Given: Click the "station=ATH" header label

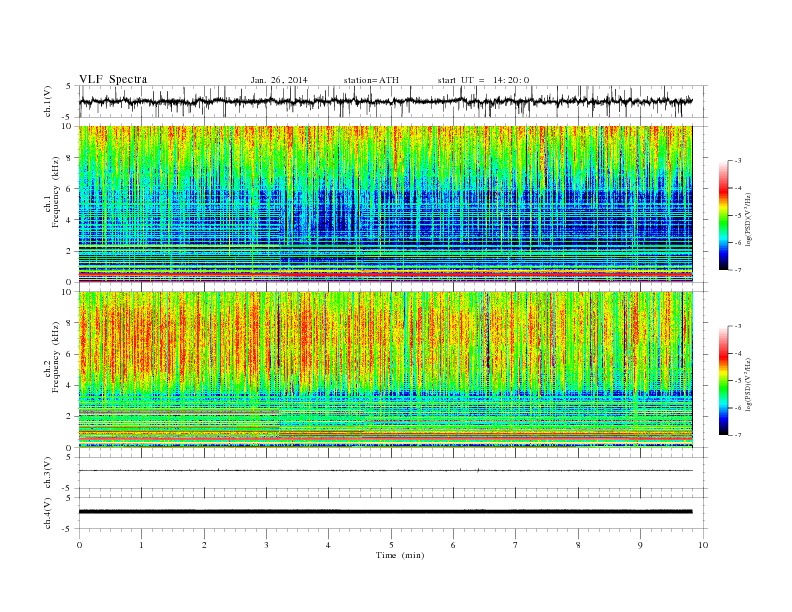Looking at the screenshot, I should 371,80.
